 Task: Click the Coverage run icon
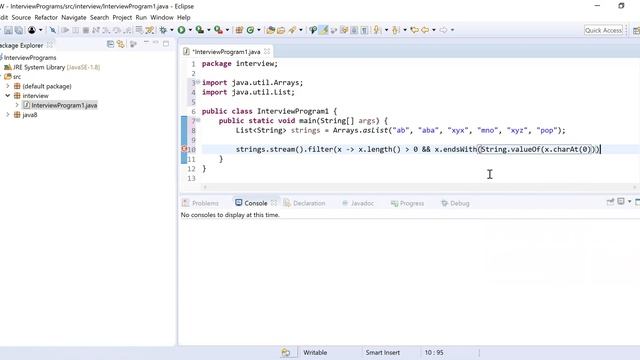coord(200,30)
